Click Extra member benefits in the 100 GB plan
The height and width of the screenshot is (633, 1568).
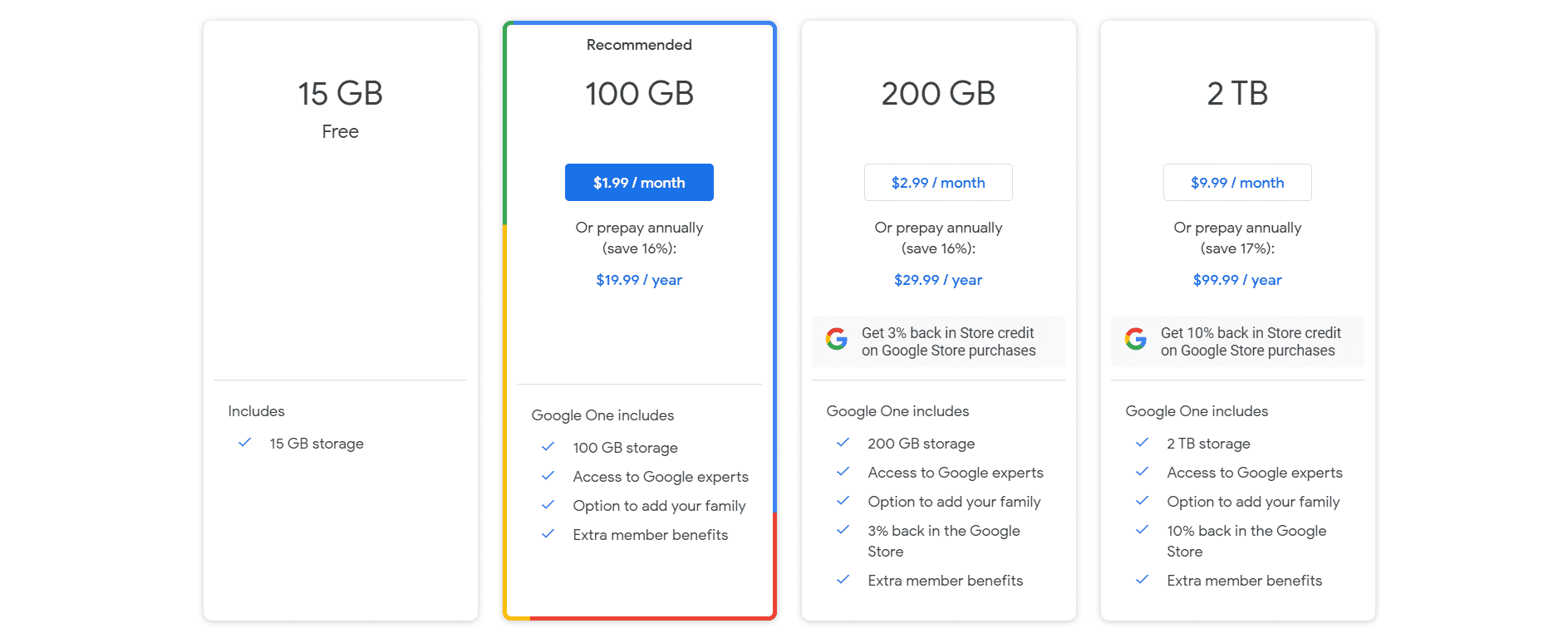click(651, 535)
